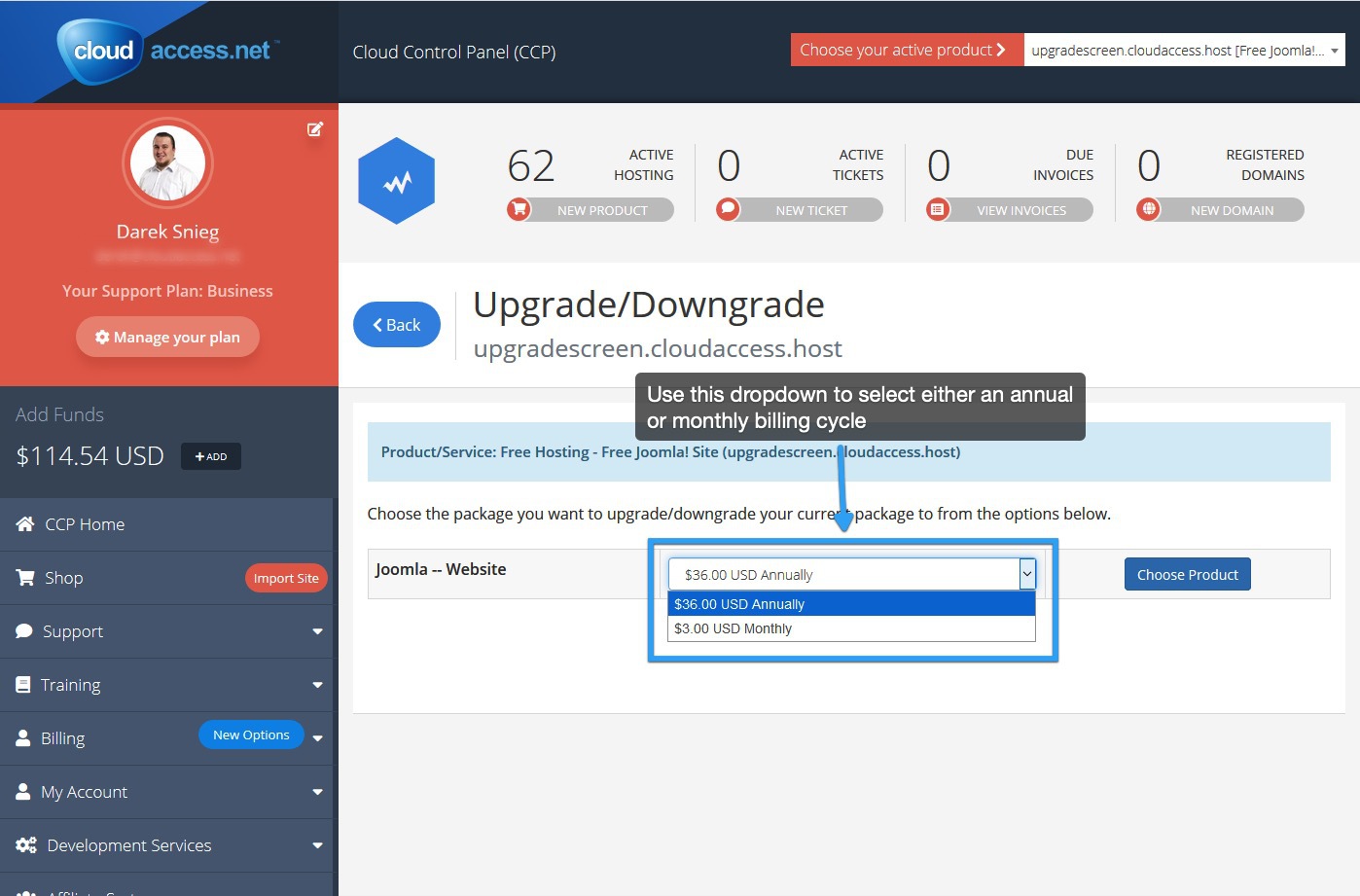
Task: Open the billing cycle dropdown
Action: tap(851, 575)
